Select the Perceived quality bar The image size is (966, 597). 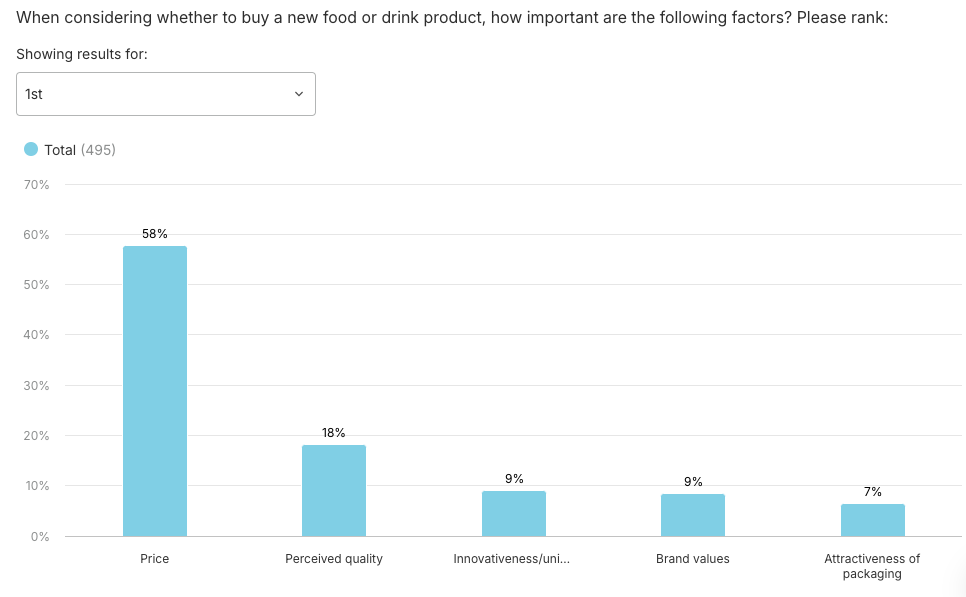coord(333,490)
